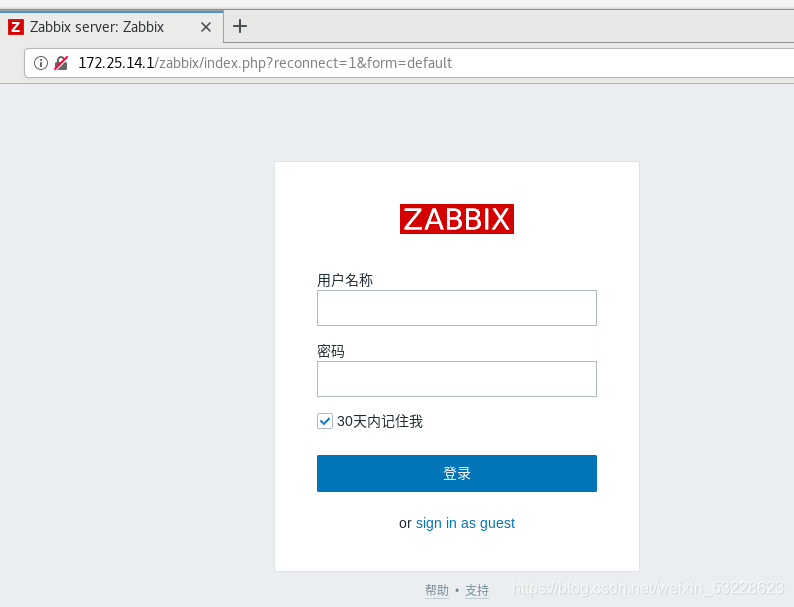Uncheck the 30天内记住我 checkbox
This screenshot has width=794, height=607.
coord(325,421)
